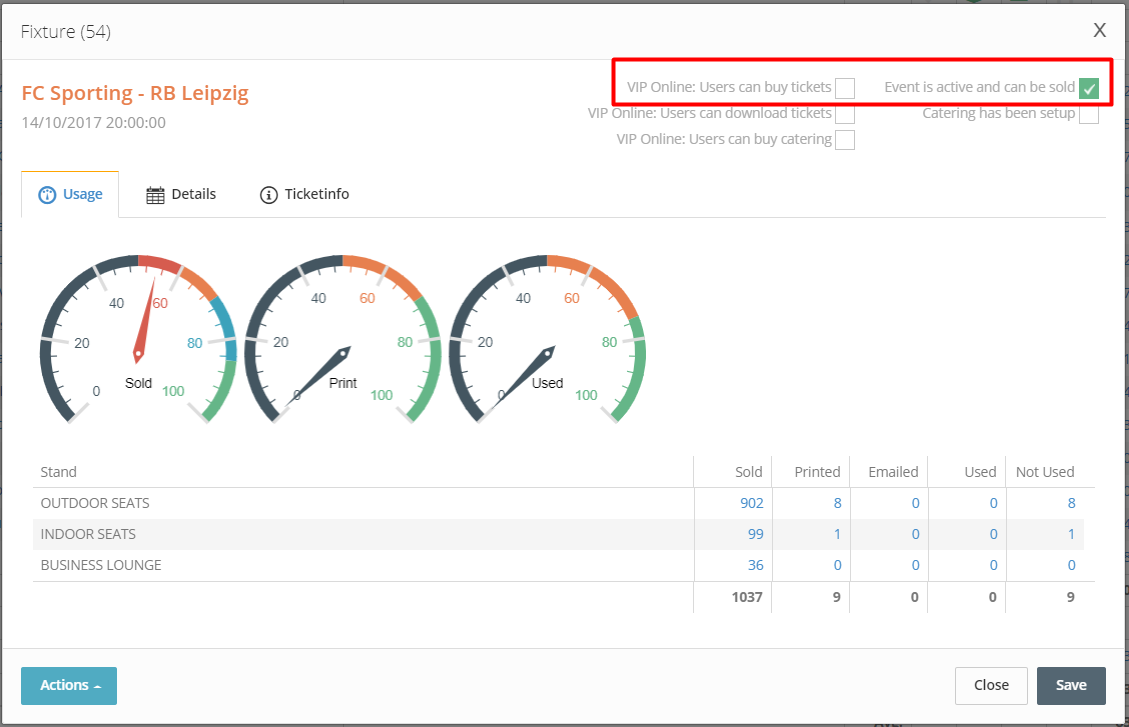Click the Used gauge dial
This screenshot has height=727, width=1129.
(x=547, y=338)
